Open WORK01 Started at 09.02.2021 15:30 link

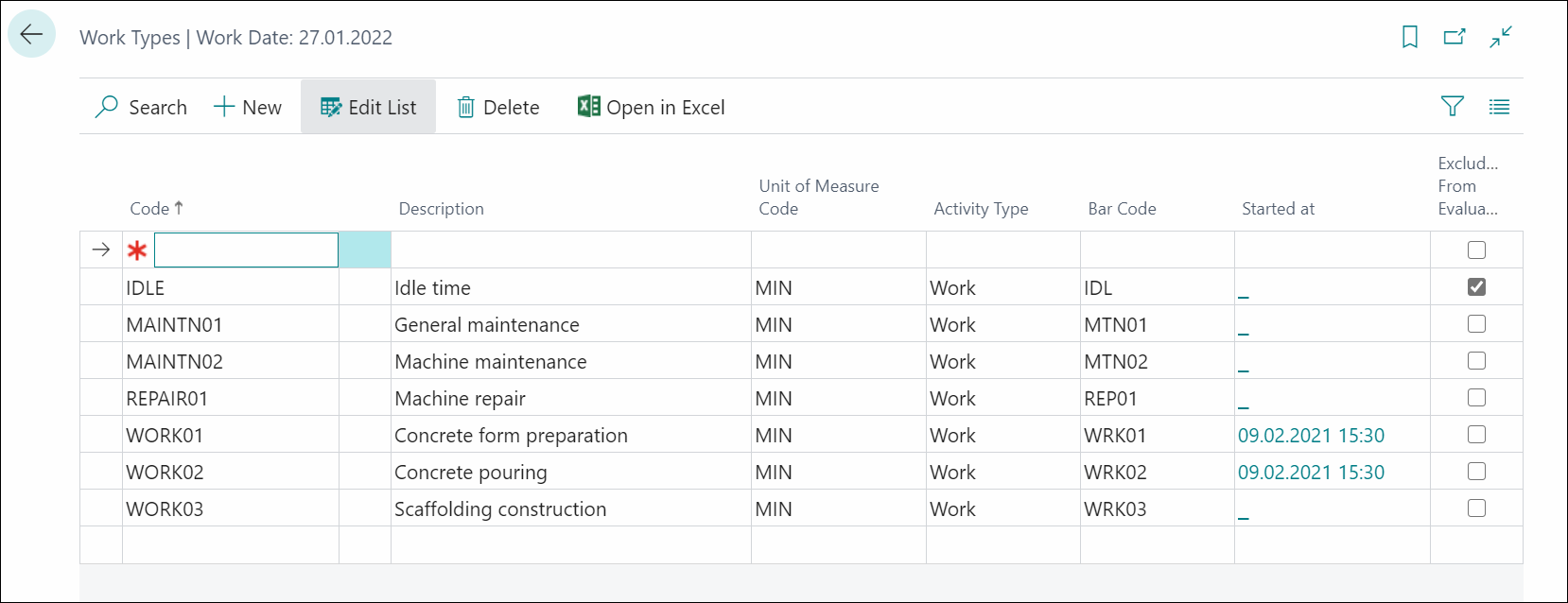[x=1311, y=436]
